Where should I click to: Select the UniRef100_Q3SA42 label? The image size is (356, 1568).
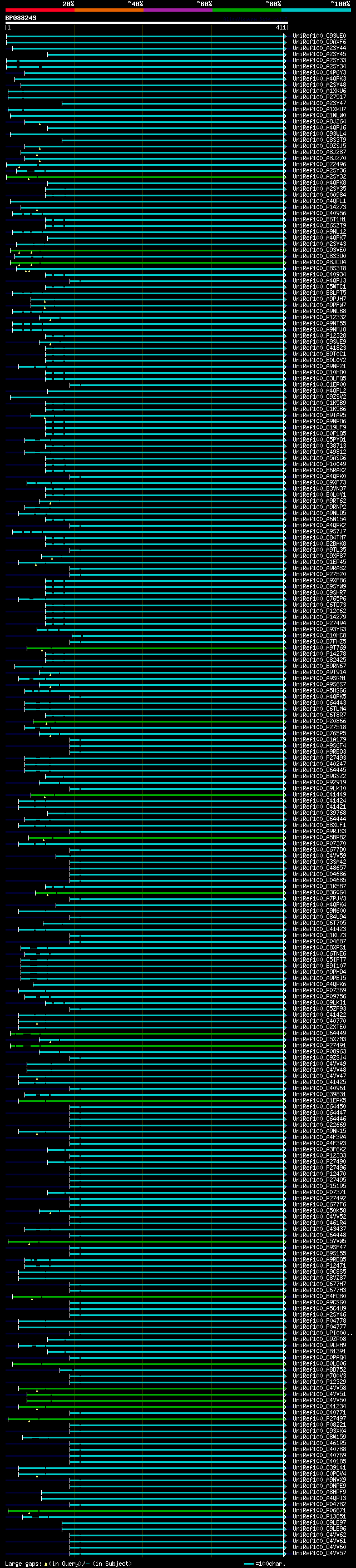tap(319, 862)
